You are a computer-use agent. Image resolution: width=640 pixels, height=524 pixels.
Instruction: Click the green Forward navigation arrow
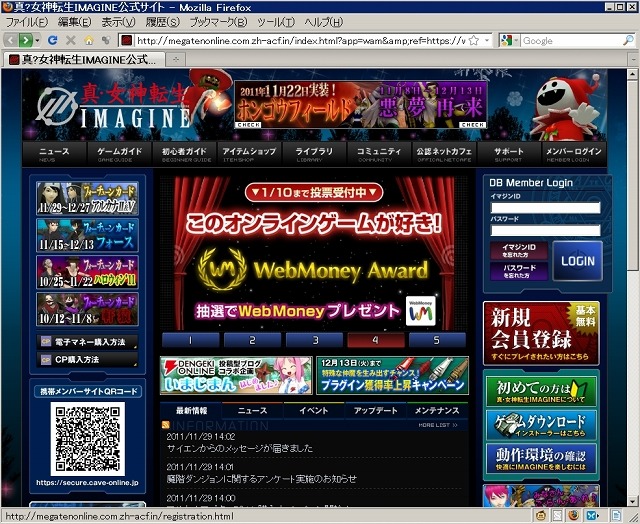(x=25, y=40)
